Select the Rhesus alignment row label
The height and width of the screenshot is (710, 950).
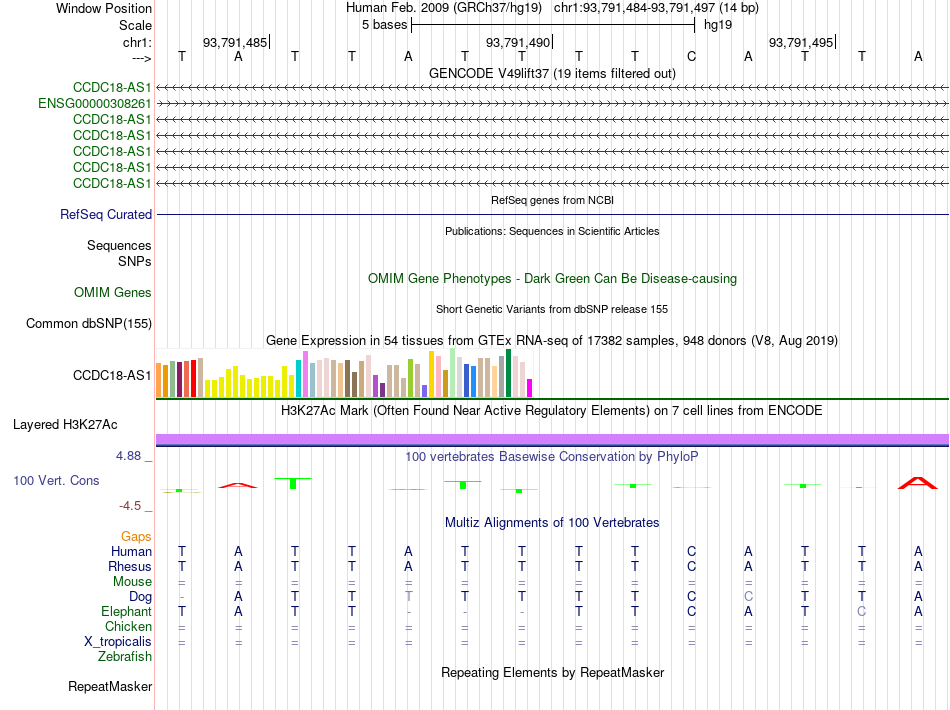click(x=130, y=566)
